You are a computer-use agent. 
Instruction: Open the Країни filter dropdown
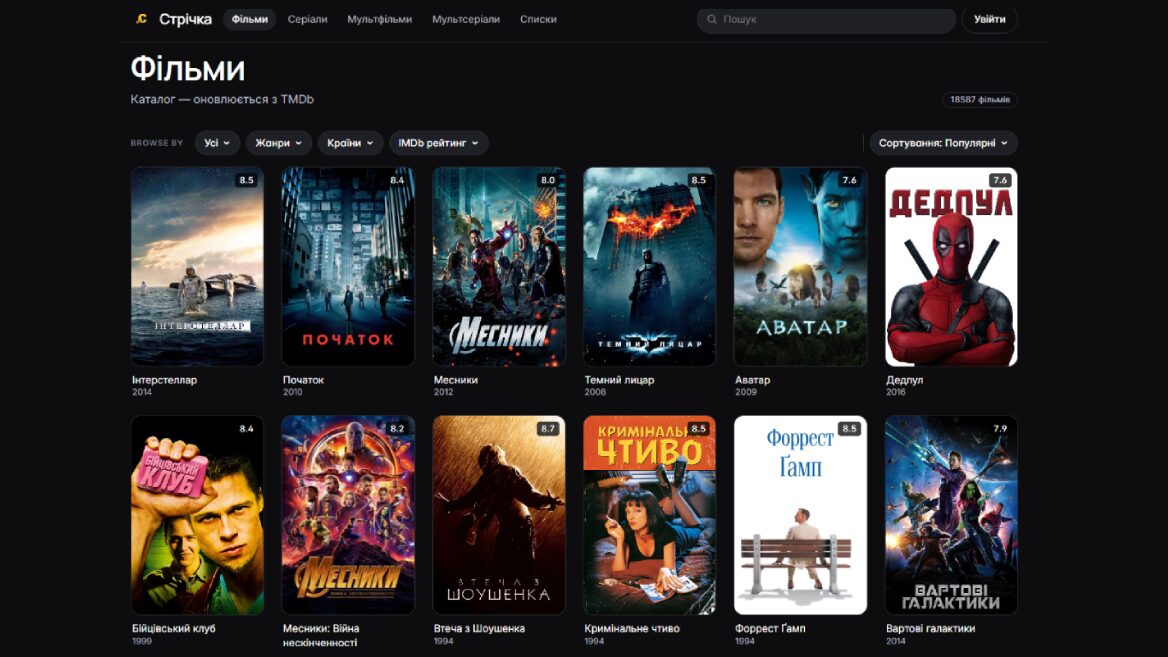(x=350, y=143)
